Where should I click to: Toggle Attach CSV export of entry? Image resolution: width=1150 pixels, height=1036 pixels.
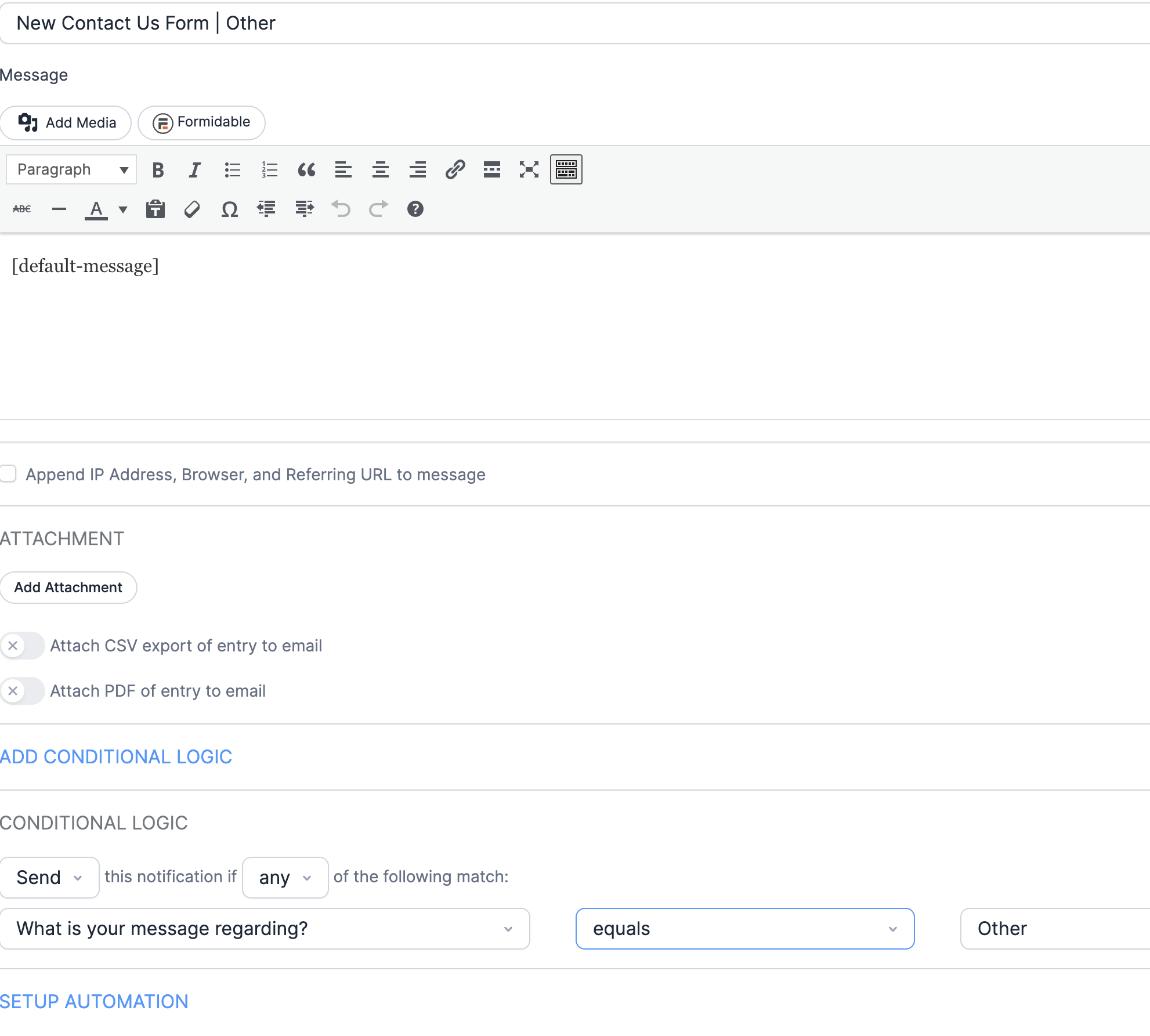tap(22, 646)
